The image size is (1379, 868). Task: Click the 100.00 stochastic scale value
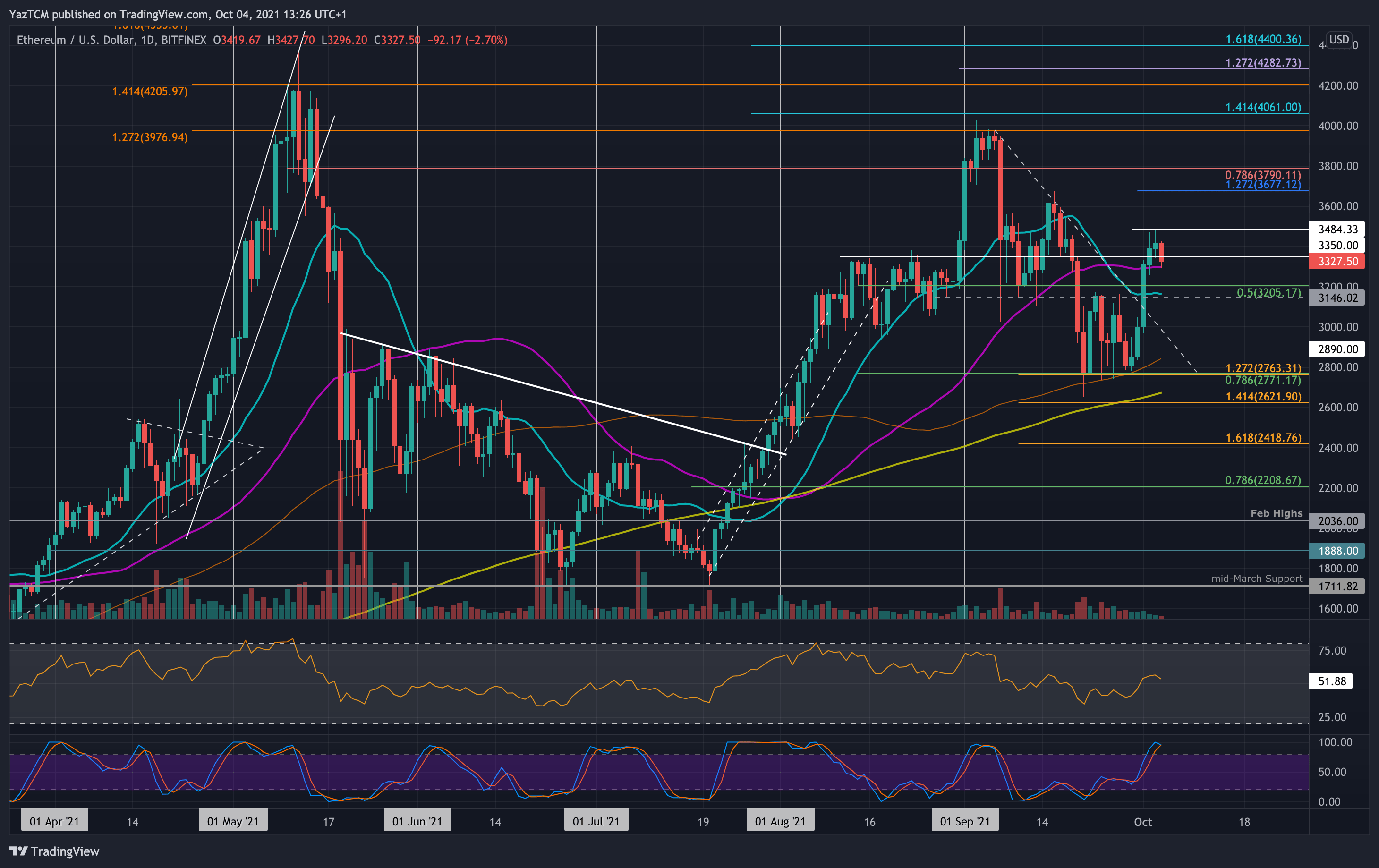pos(1335,742)
